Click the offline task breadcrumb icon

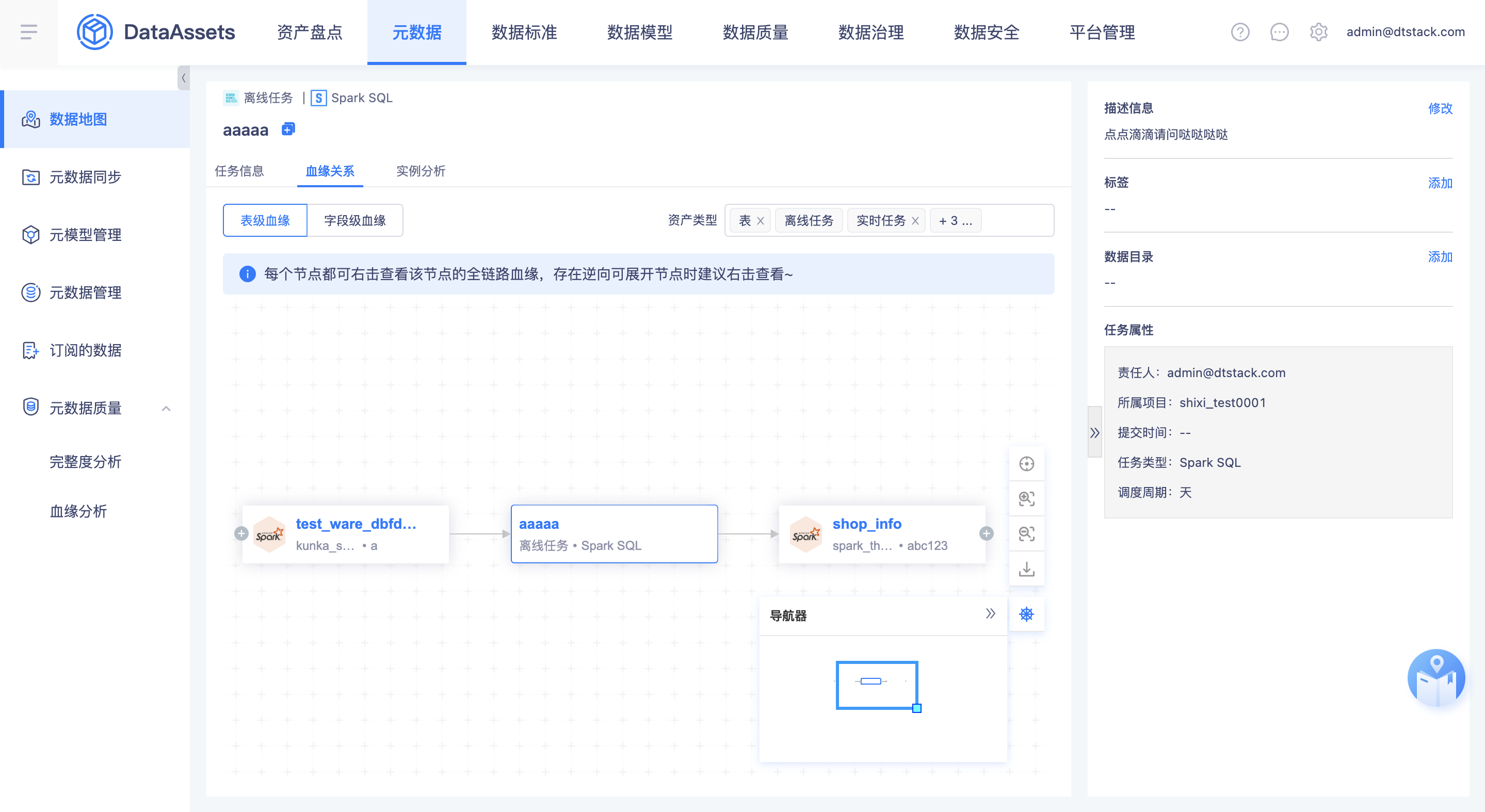point(231,98)
